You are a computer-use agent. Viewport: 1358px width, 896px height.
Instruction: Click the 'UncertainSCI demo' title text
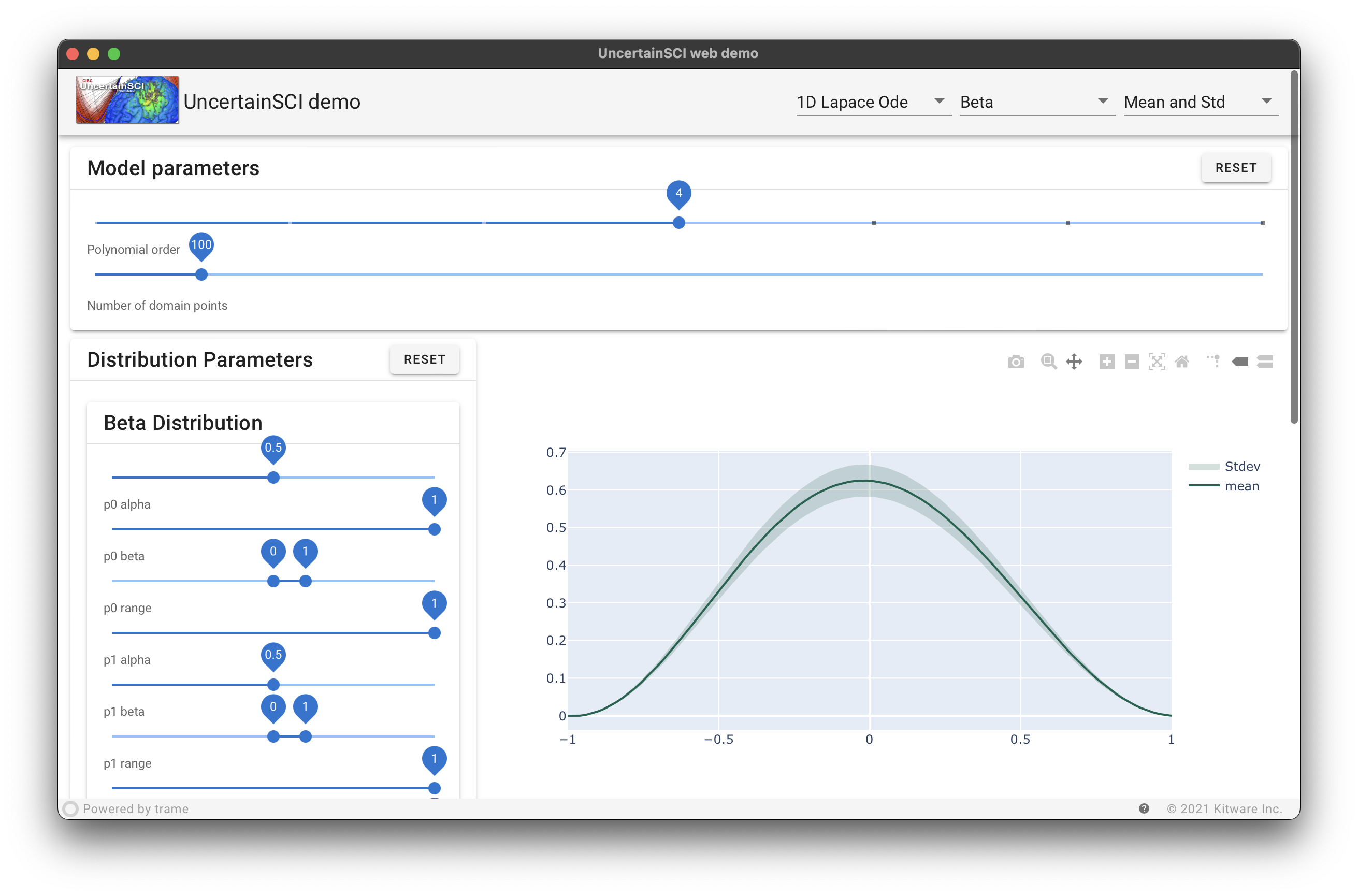[x=272, y=102]
